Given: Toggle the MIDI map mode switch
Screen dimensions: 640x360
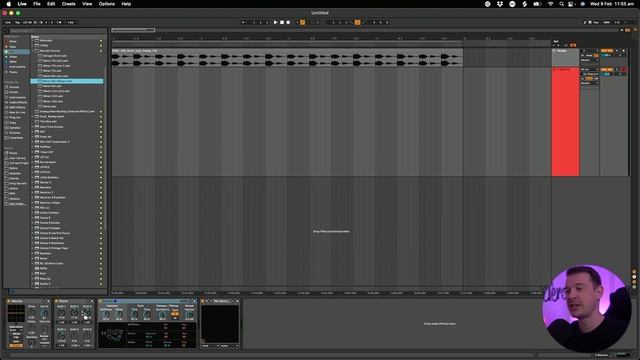Looking at the screenshot, I should [x=607, y=22].
